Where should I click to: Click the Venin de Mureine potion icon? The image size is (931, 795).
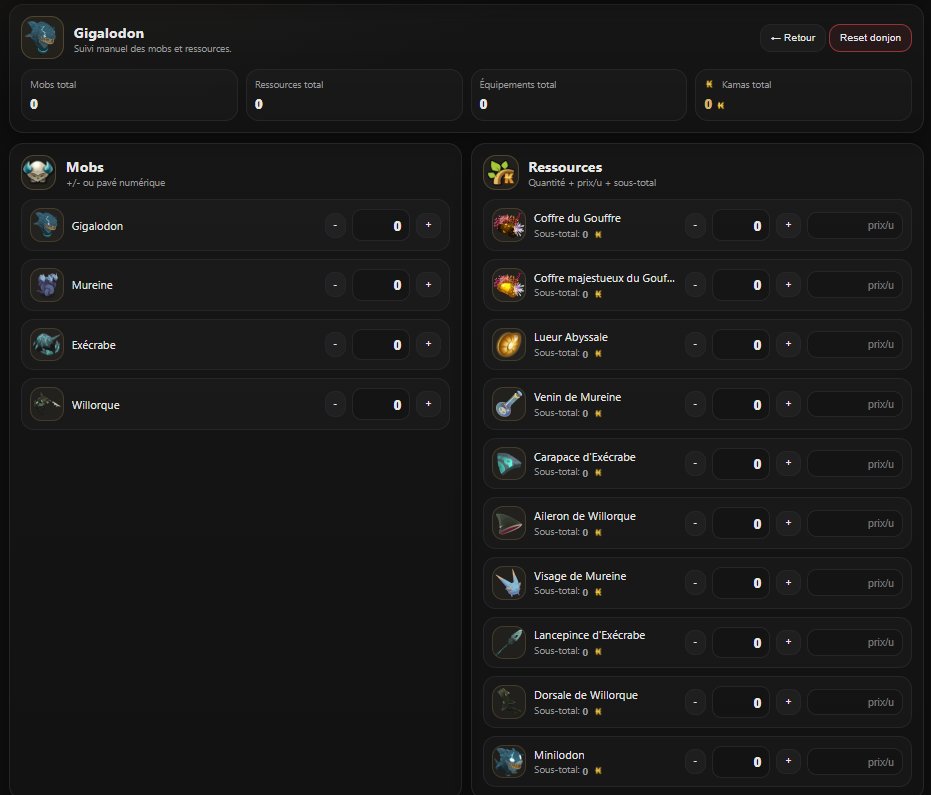[509, 404]
